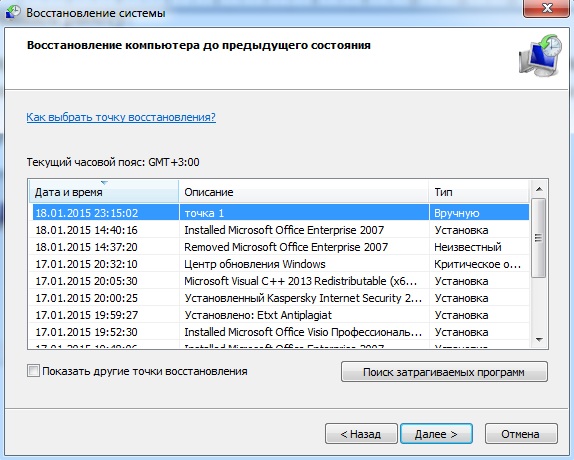Click the scrollbar down arrow
The width and height of the screenshot is (574, 460).
pyautogui.click(x=538, y=340)
